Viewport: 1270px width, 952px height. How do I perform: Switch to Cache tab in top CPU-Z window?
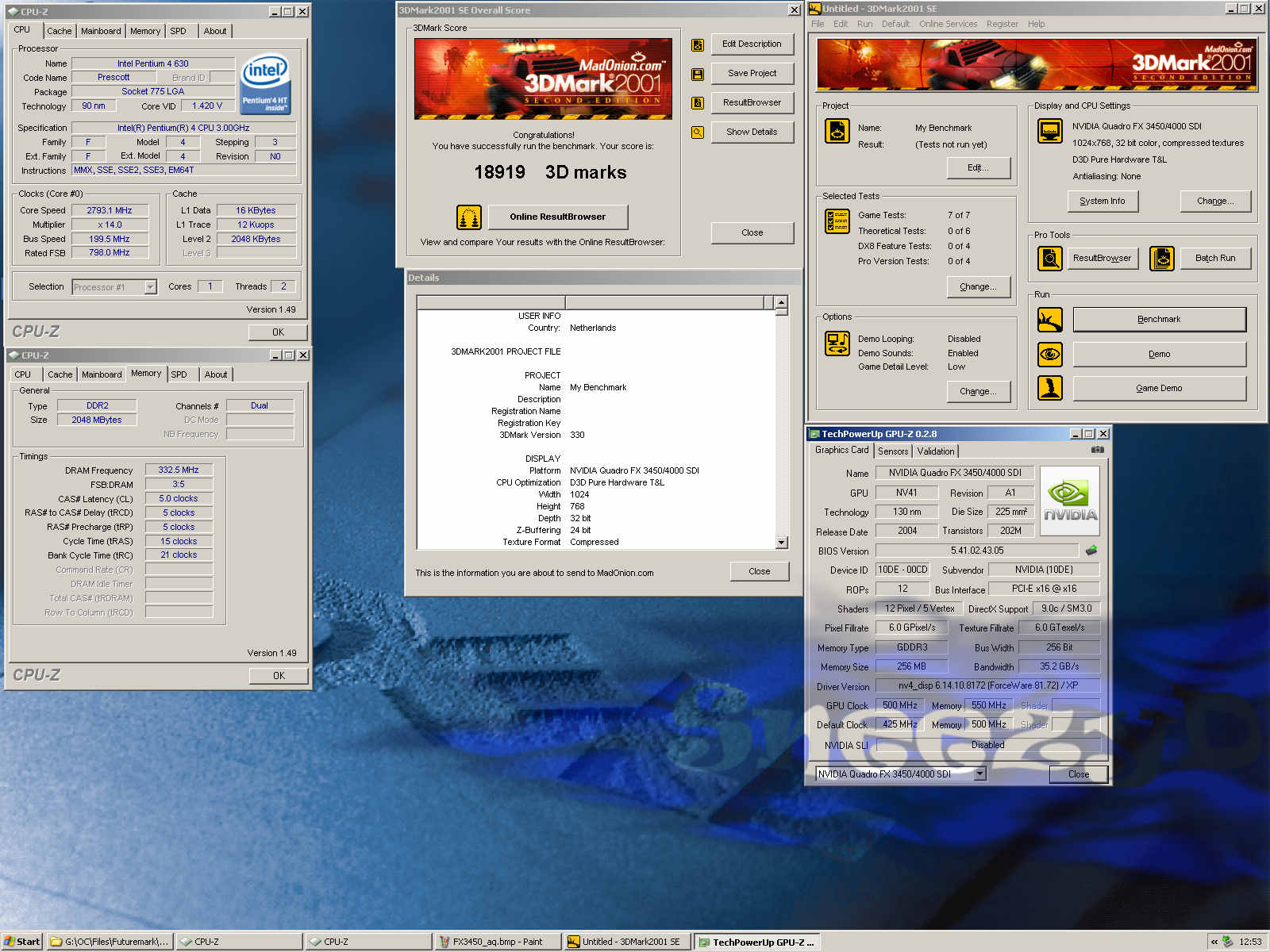(59, 31)
